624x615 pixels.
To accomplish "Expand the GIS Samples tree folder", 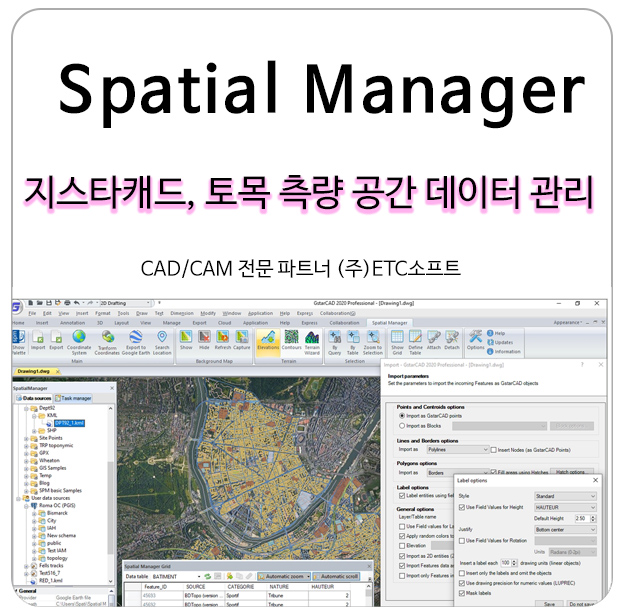I will (27, 468).
